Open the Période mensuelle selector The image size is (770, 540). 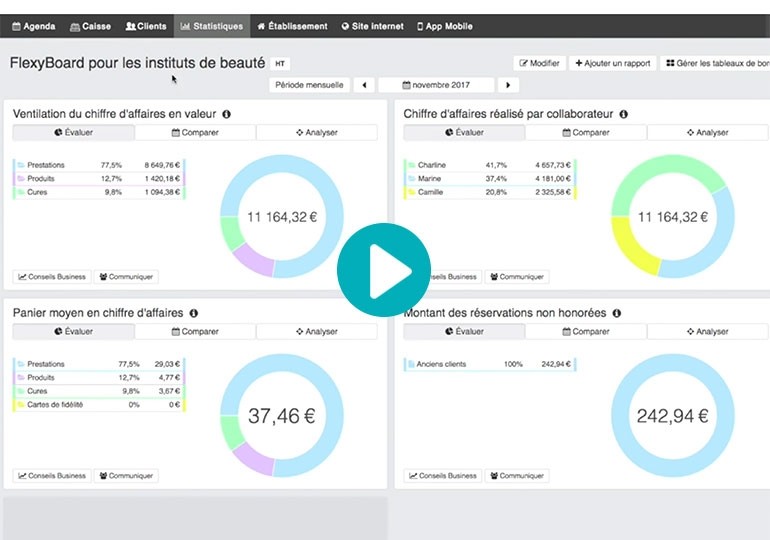pos(310,86)
